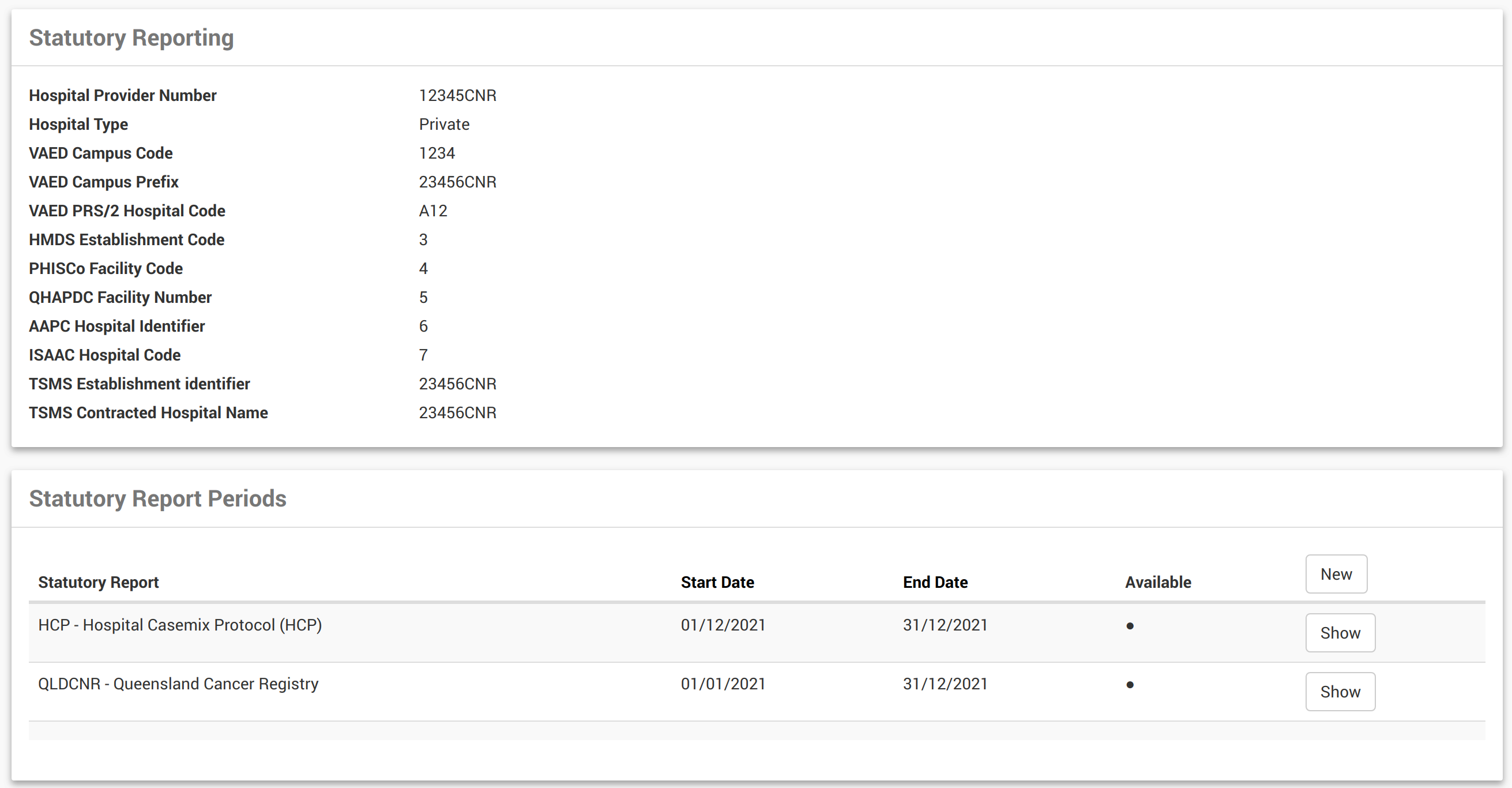Click the End Date column header
1512x788 pixels.
tap(934, 582)
